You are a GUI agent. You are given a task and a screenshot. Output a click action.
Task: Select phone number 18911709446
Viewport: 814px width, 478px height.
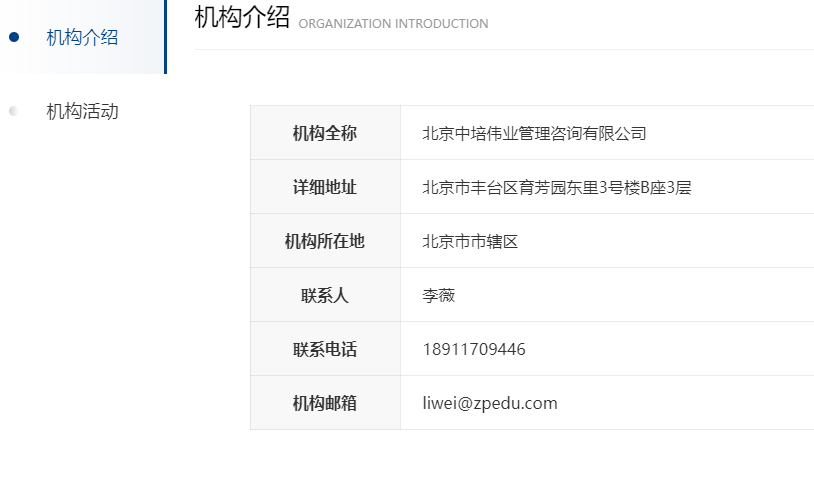474,349
